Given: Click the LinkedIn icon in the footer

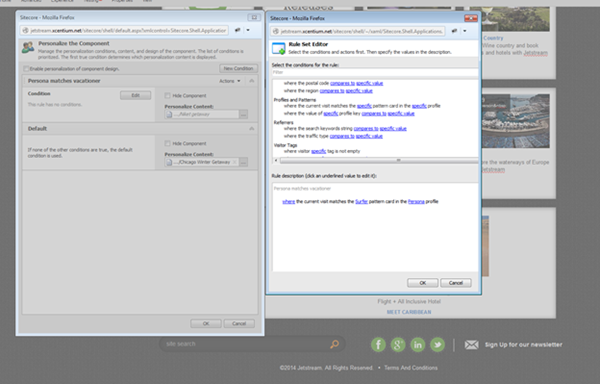Looking at the screenshot, I should tap(418, 345).
